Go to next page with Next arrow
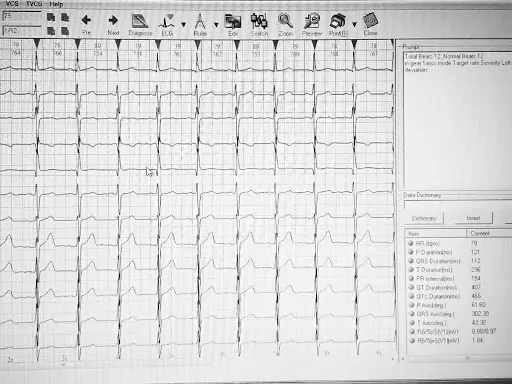The image size is (512, 384). pyautogui.click(x=113, y=24)
